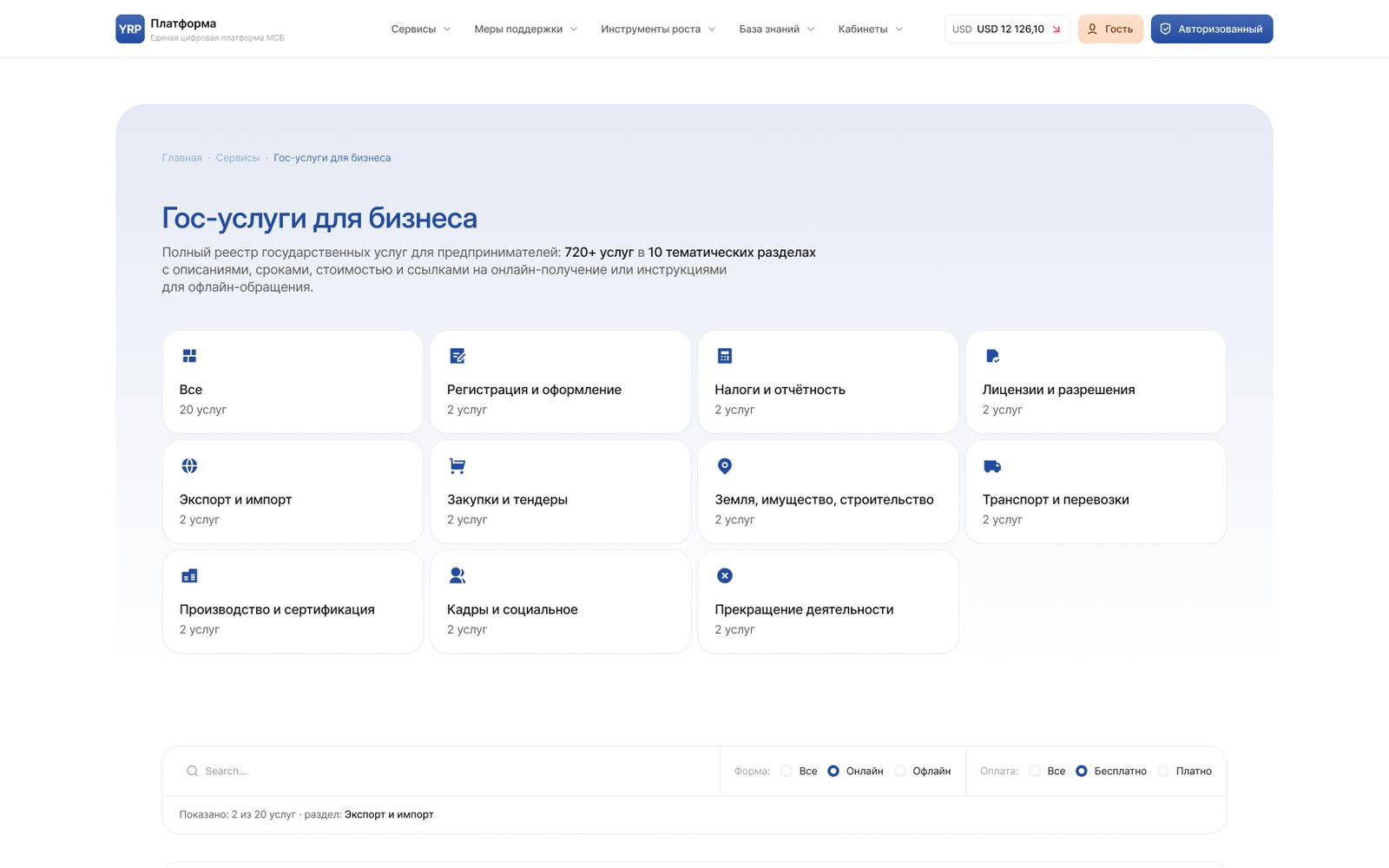This screenshot has width=1389, height=868.
Task: Click the Авторизованный button
Action: pyautogui.click(x=1212, y=29)
